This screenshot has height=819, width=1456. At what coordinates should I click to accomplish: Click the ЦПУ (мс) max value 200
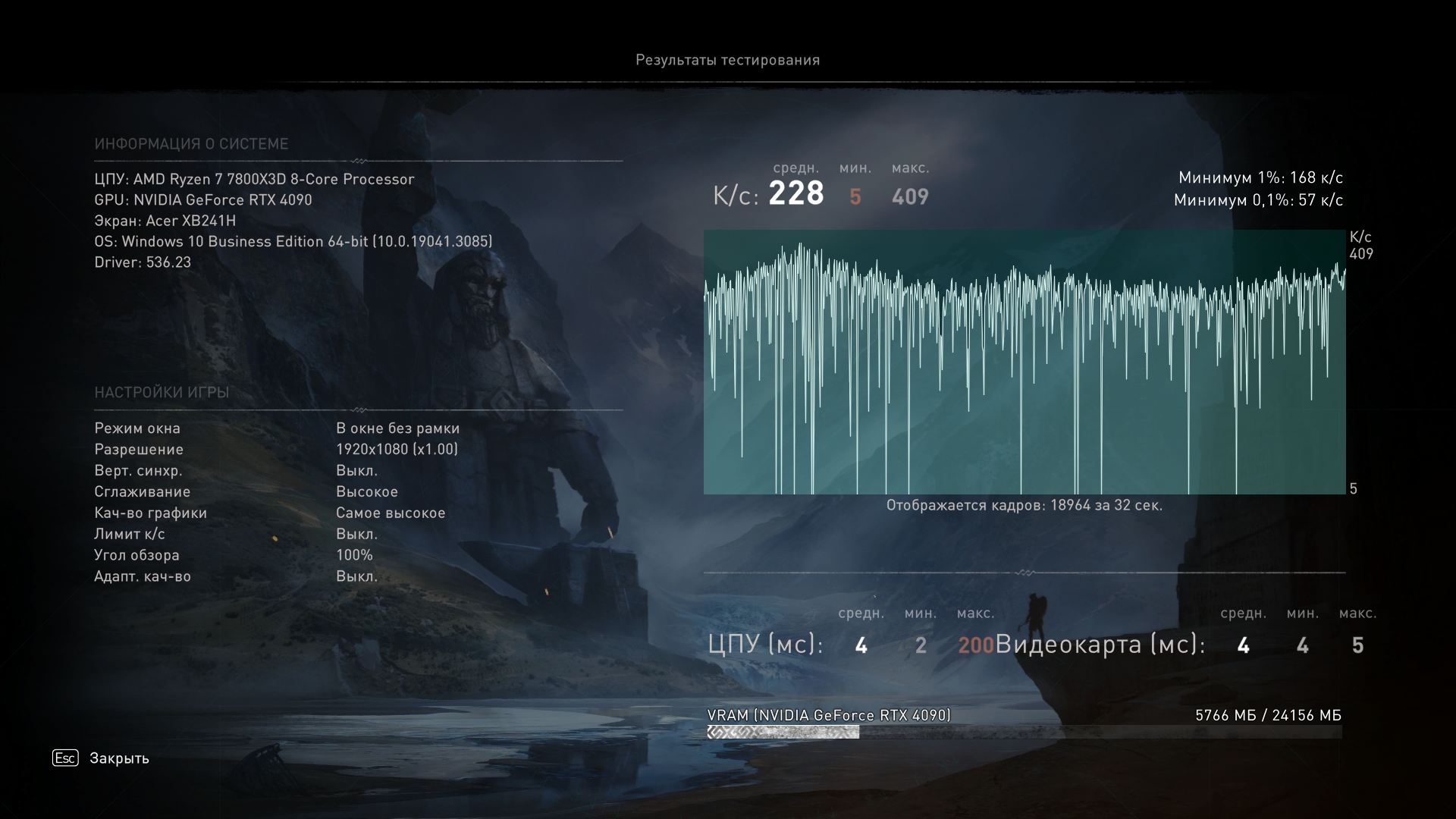coord(975,645)
